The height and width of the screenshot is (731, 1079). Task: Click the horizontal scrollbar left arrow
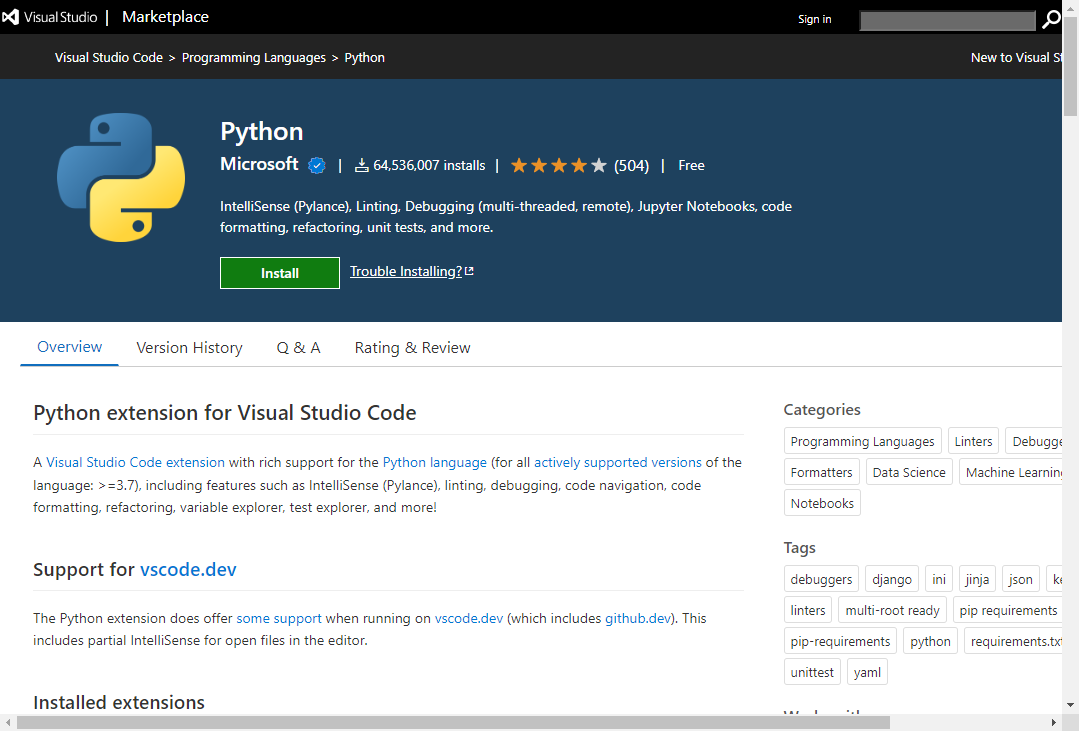click(x=8, y=723)
